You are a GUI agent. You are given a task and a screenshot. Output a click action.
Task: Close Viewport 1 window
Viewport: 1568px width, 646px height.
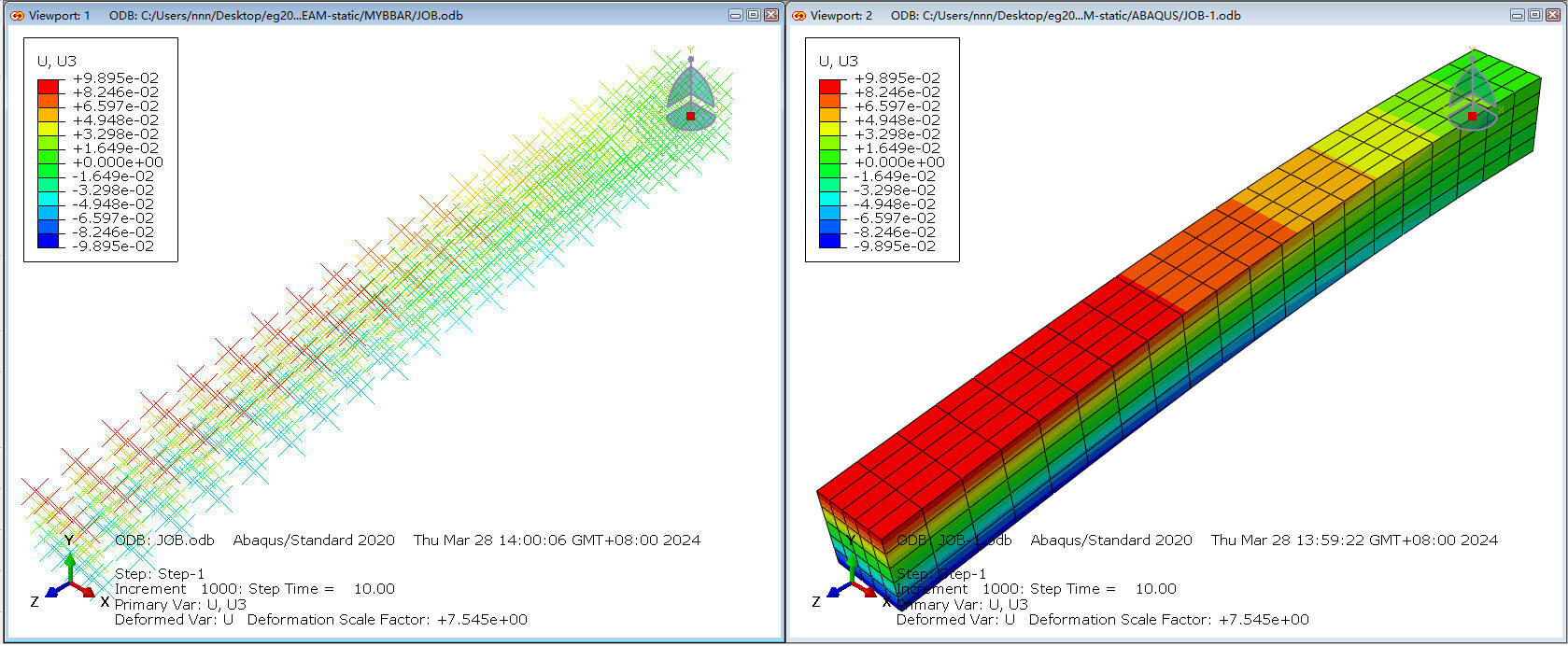tap(771, 15)
